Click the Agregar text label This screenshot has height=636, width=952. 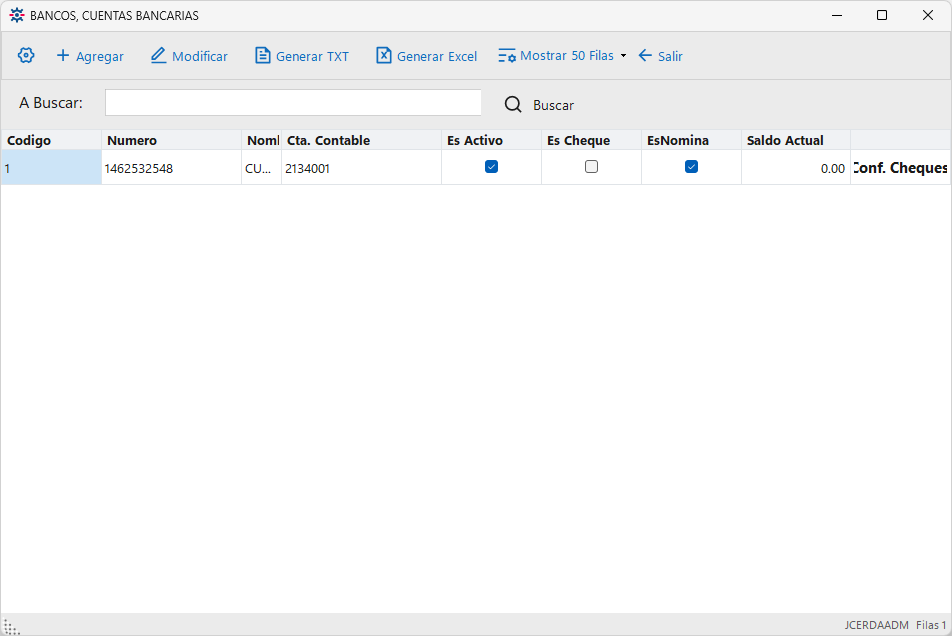(x=100, y=56)
